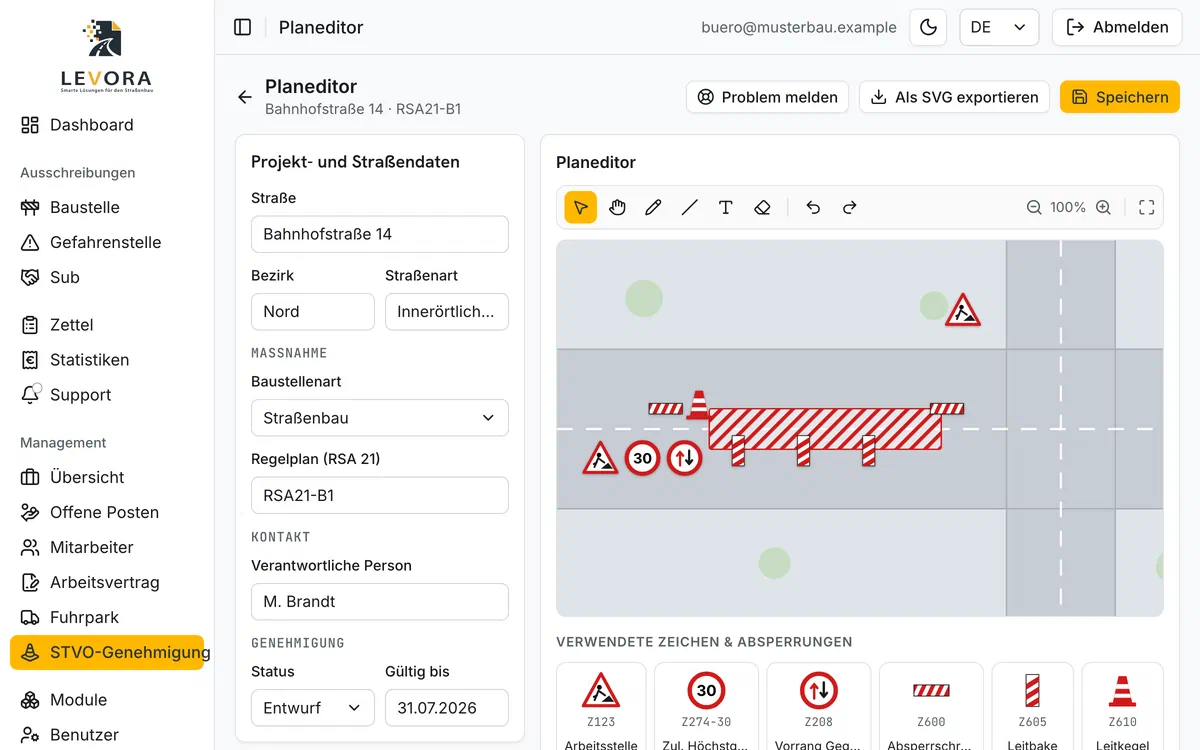Click the 100% zoom level text
Image resolution: width=1200 pixels, height=750 pixels.
(x=1068, y=207)
